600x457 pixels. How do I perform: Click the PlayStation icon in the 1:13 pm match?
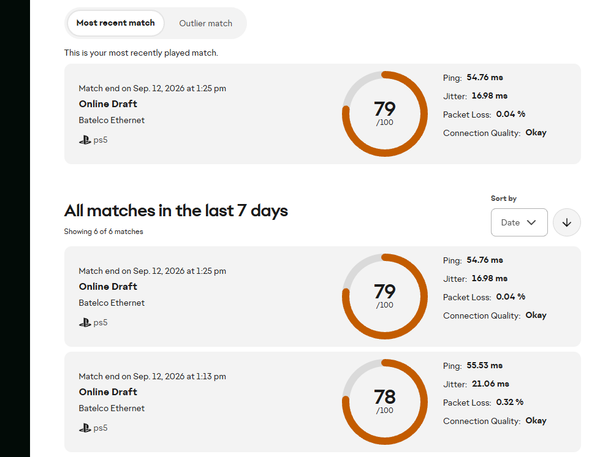pyautogui.click(x=85, y=428)
